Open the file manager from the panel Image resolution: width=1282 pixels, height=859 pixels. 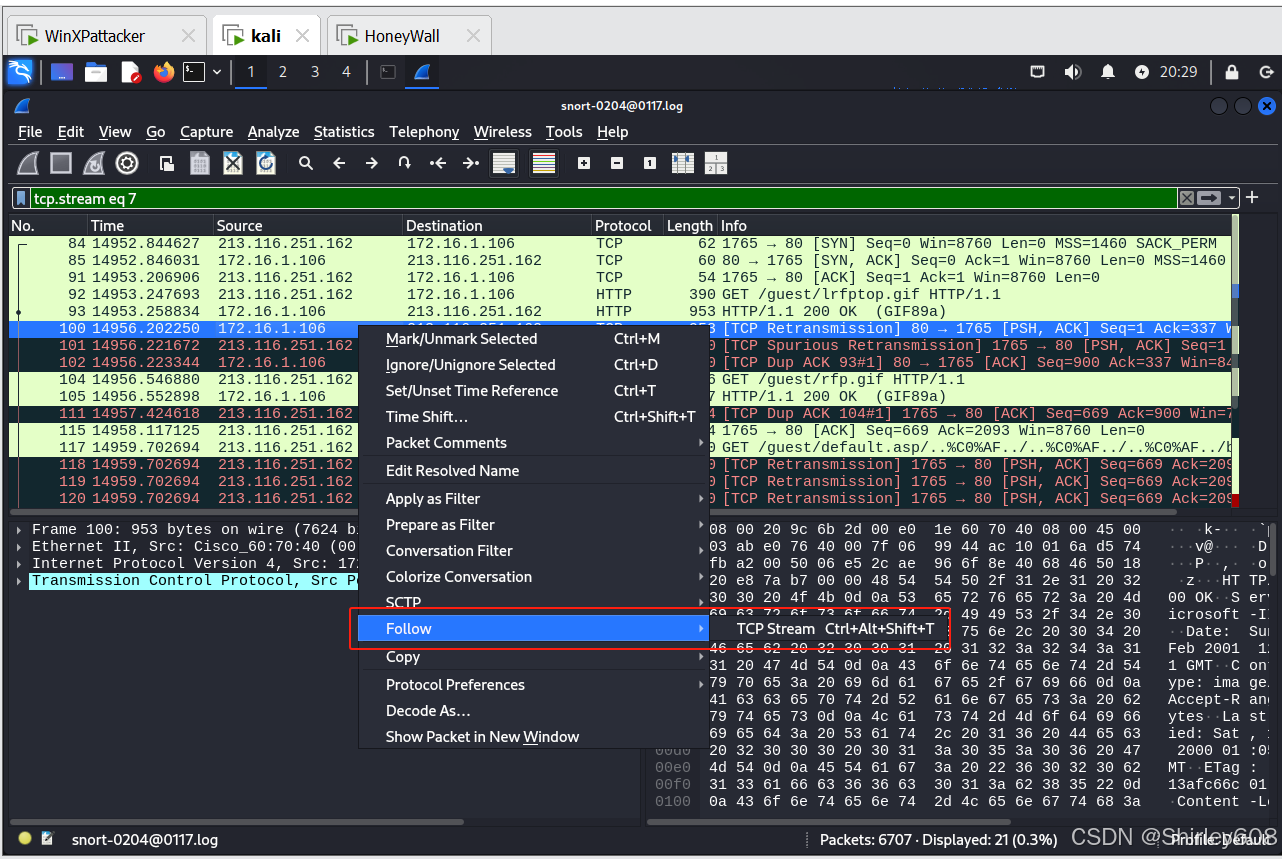(96, 72)
